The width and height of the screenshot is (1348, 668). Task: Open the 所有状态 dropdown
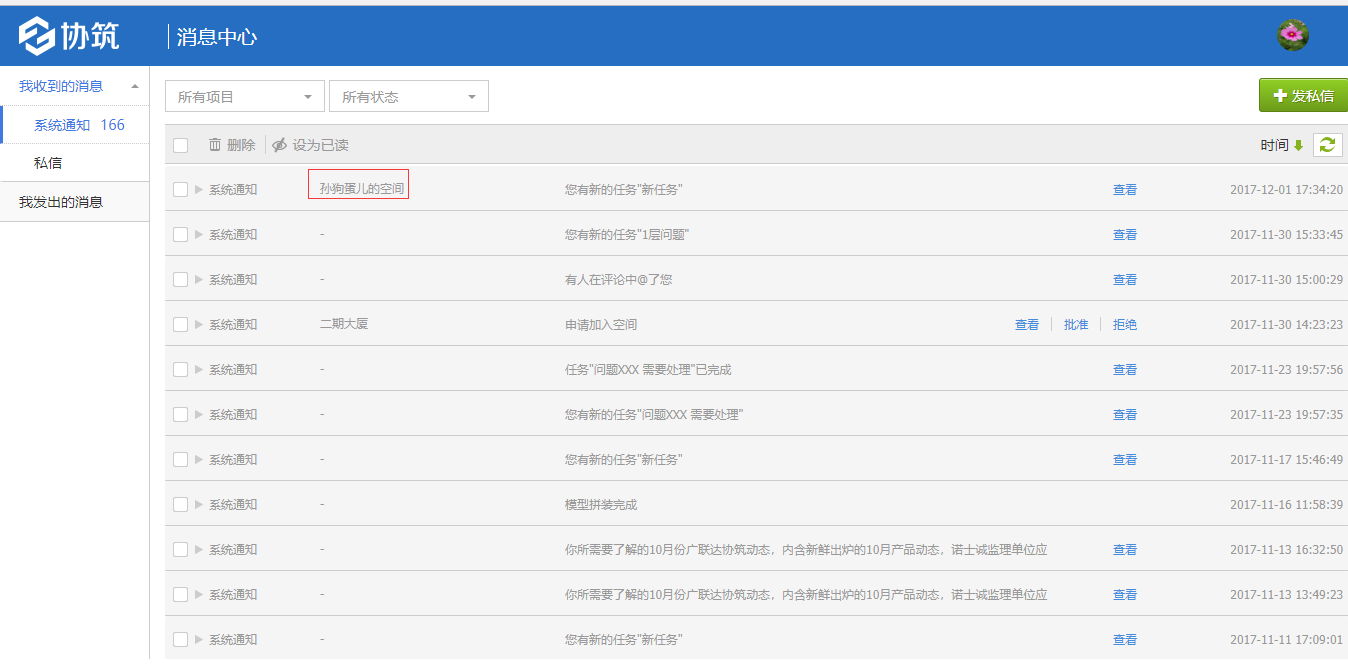tap(409, 95)
